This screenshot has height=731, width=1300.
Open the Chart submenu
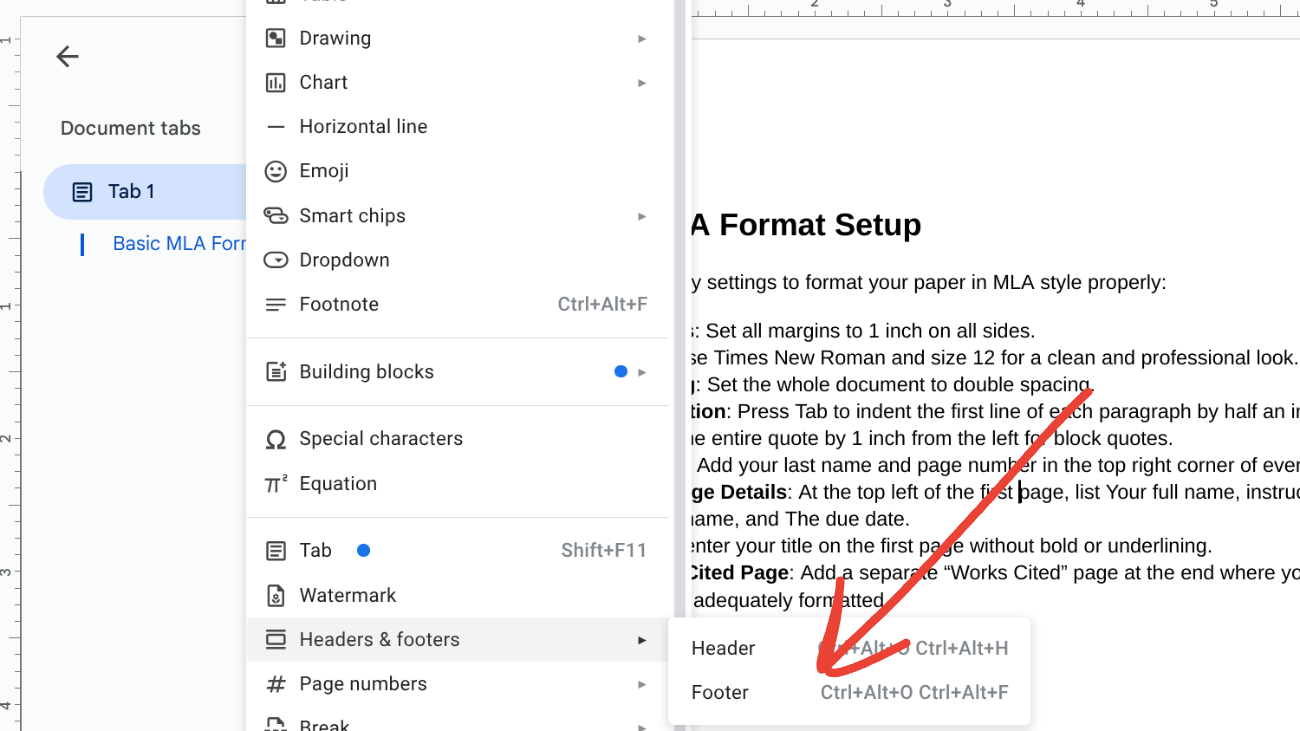[x=642, y=82]
